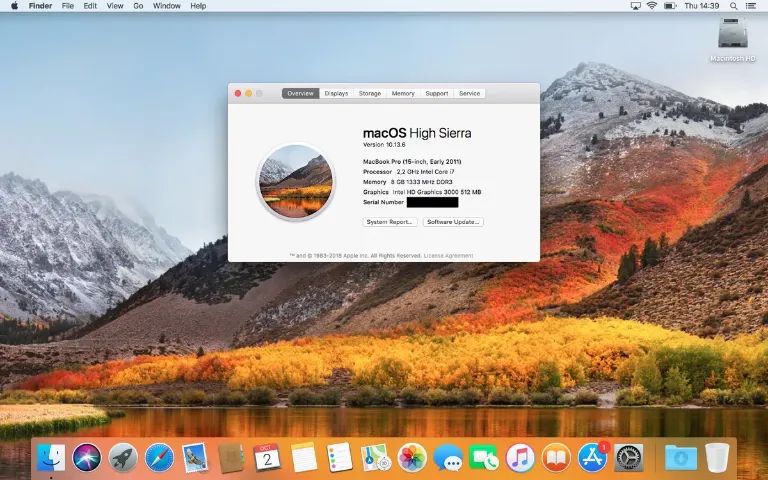Image resolution: width=768 pixels, height=480 pixels.
Task: Switch to the Storage tab
Action: (x=370, y=93)
